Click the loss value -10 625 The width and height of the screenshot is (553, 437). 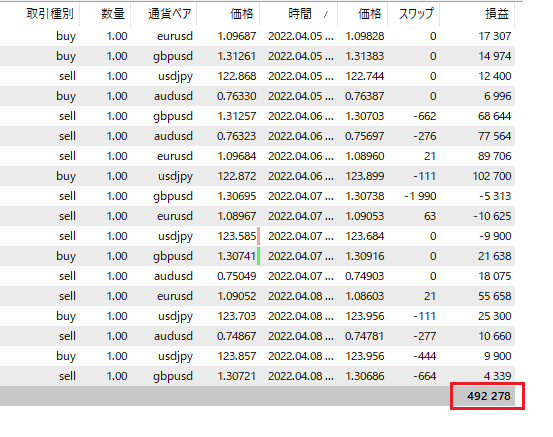(492, 216)
